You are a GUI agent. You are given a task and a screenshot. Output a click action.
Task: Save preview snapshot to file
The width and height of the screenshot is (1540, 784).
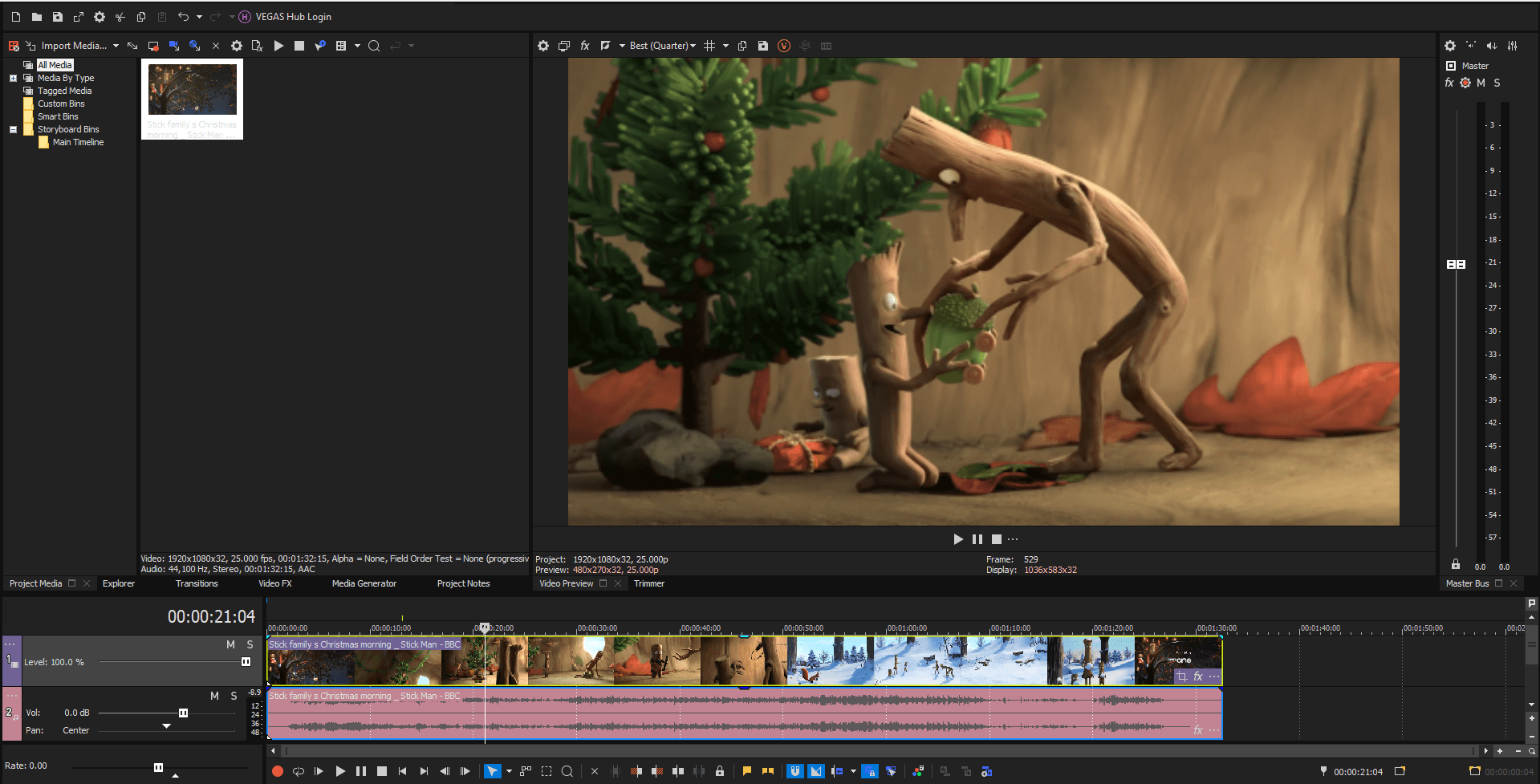[x=763, y=46]
